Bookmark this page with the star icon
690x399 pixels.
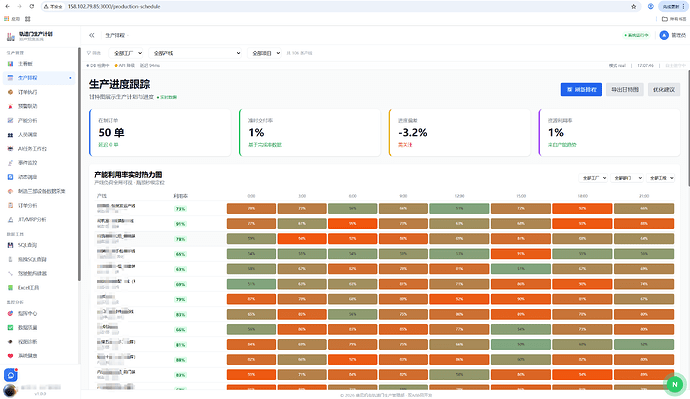coord(634,7)
